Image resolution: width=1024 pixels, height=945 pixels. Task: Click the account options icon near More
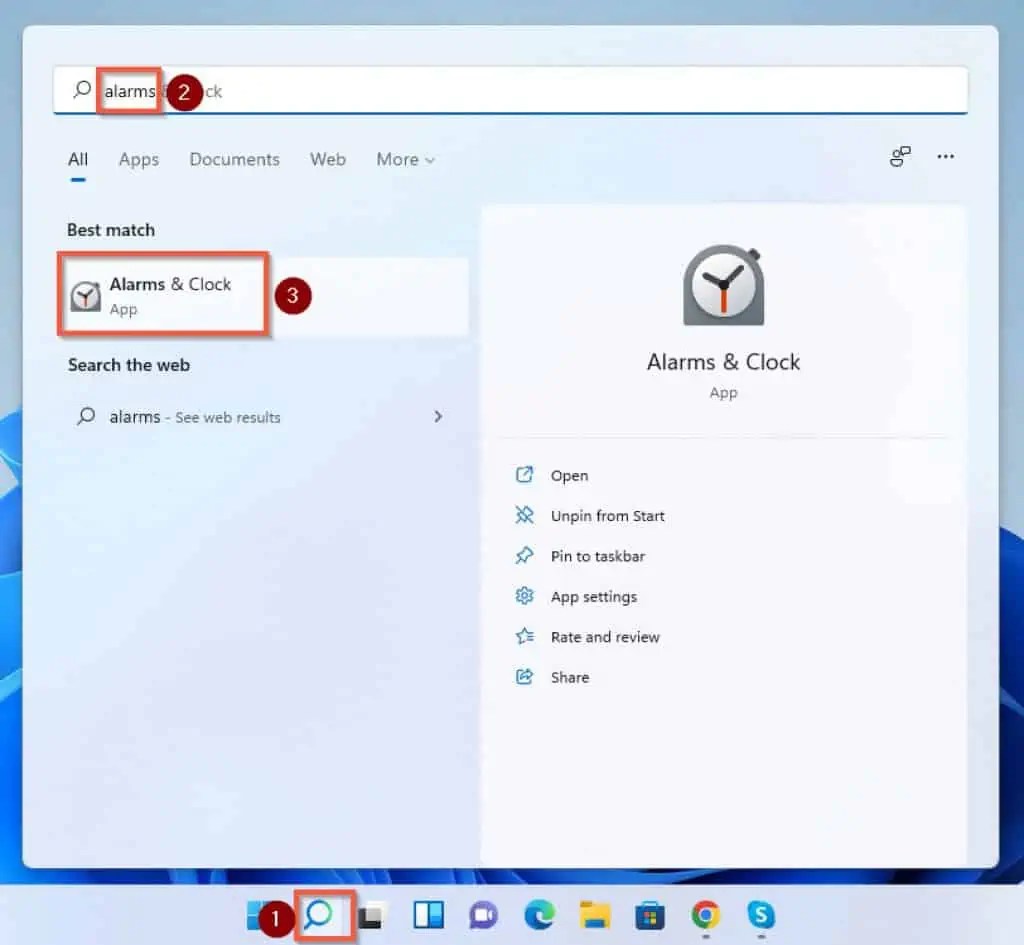coord(899,158)
